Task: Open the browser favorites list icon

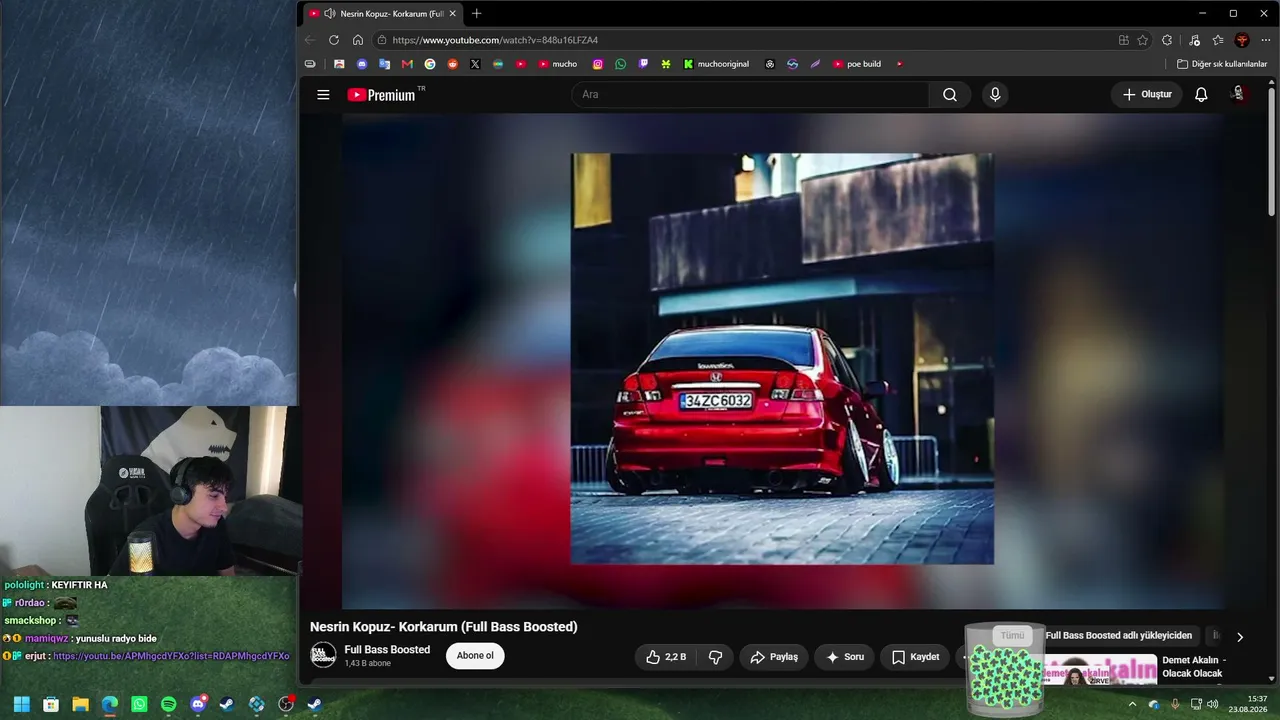Action: (1218, 40)
